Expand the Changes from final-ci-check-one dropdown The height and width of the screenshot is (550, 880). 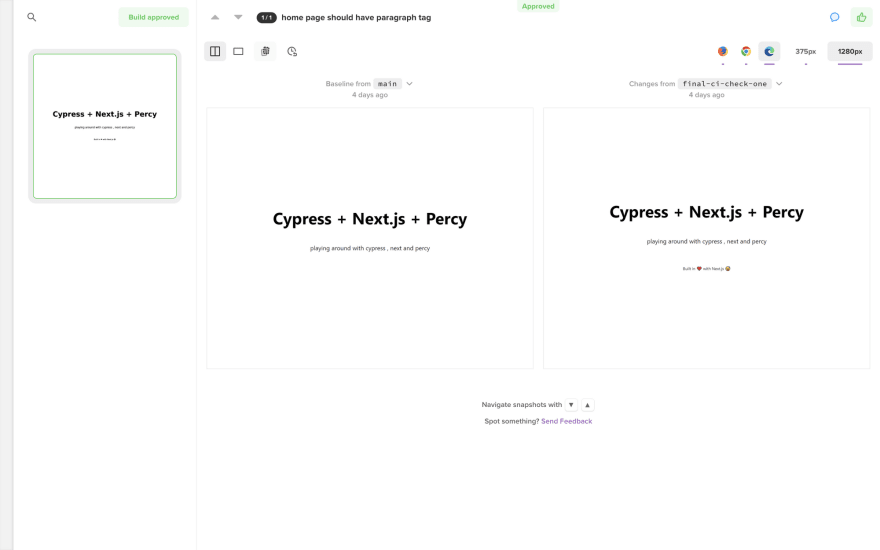click(x=779, y=84)
